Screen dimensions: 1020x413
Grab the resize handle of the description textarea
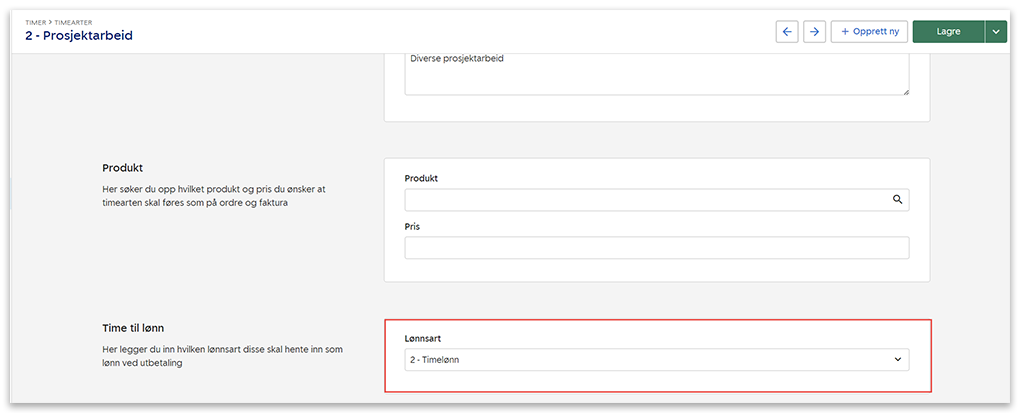(x=904, y=91)
